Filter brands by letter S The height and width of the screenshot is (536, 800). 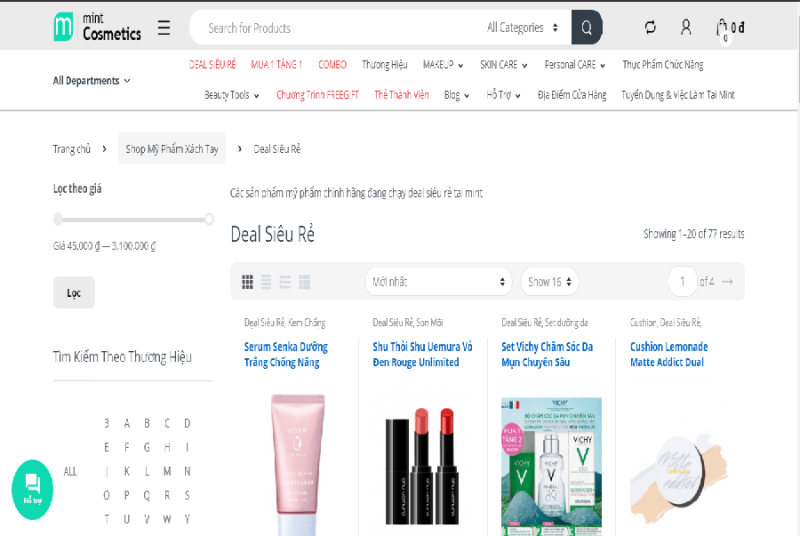coord(187,496)
